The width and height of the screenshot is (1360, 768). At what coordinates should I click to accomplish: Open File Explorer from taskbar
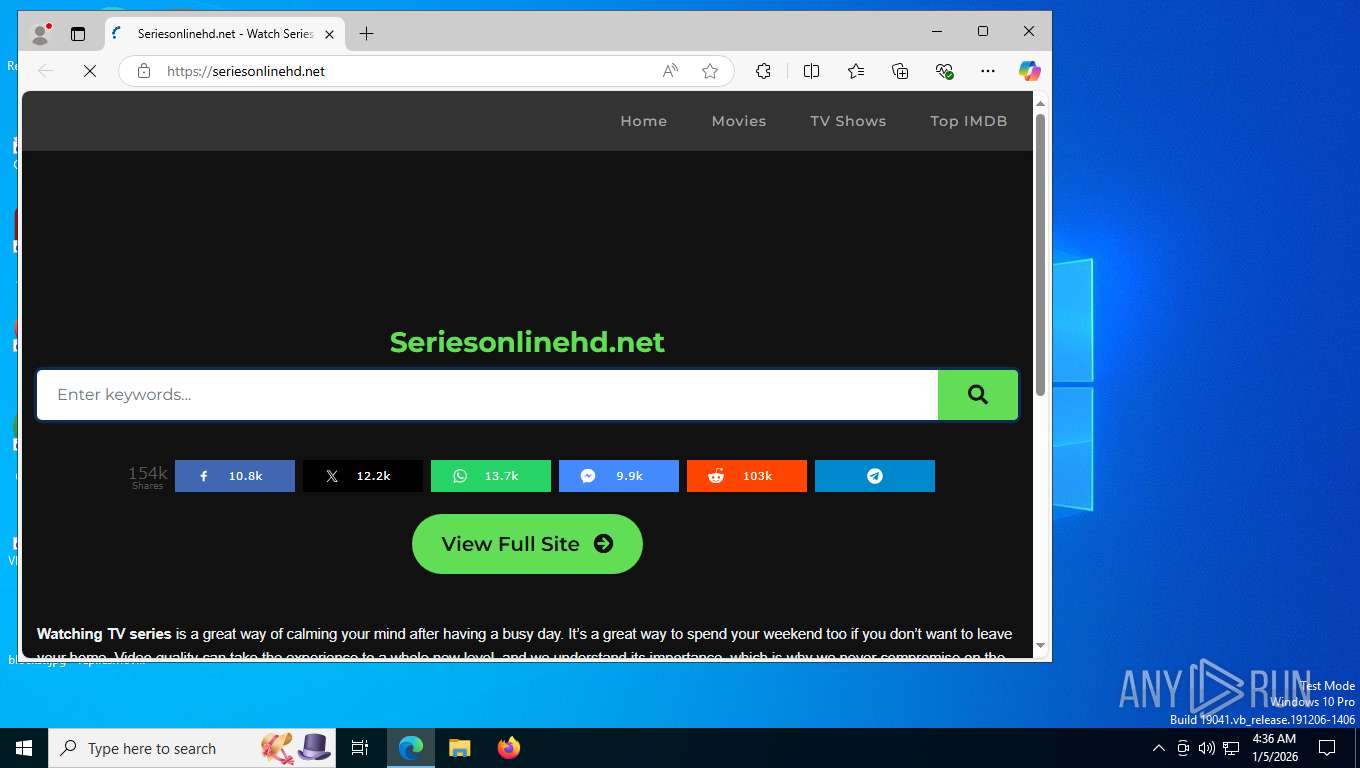click(459, 748)
